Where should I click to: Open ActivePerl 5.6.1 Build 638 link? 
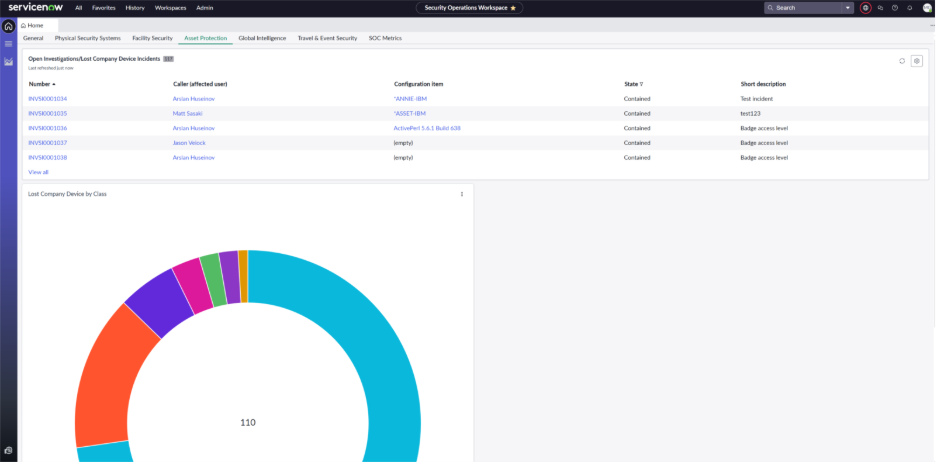click(x=427, y=128)
